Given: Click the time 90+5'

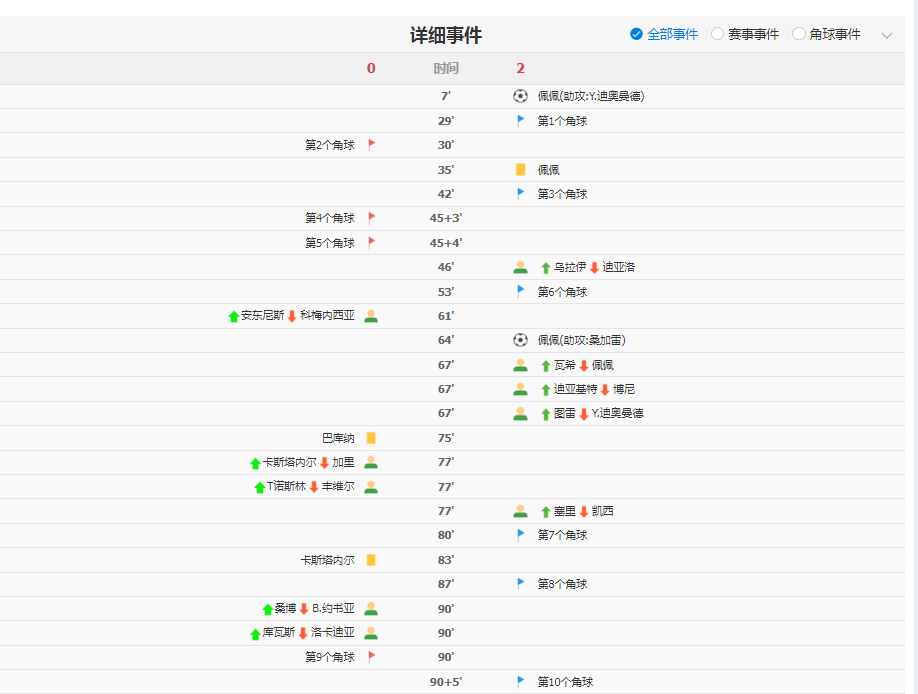Looking at the screenshot, I should [446, 682].
